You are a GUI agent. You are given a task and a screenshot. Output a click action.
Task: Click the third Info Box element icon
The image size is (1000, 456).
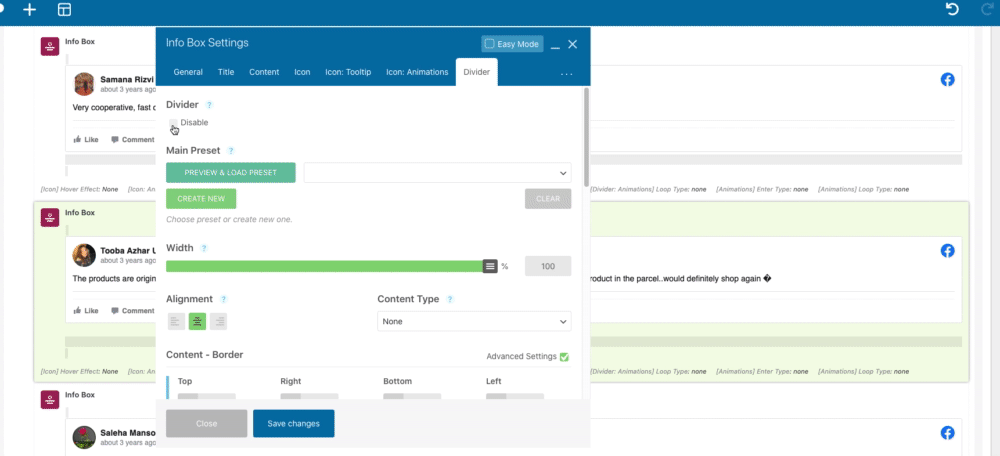click(x=50, y=400)
